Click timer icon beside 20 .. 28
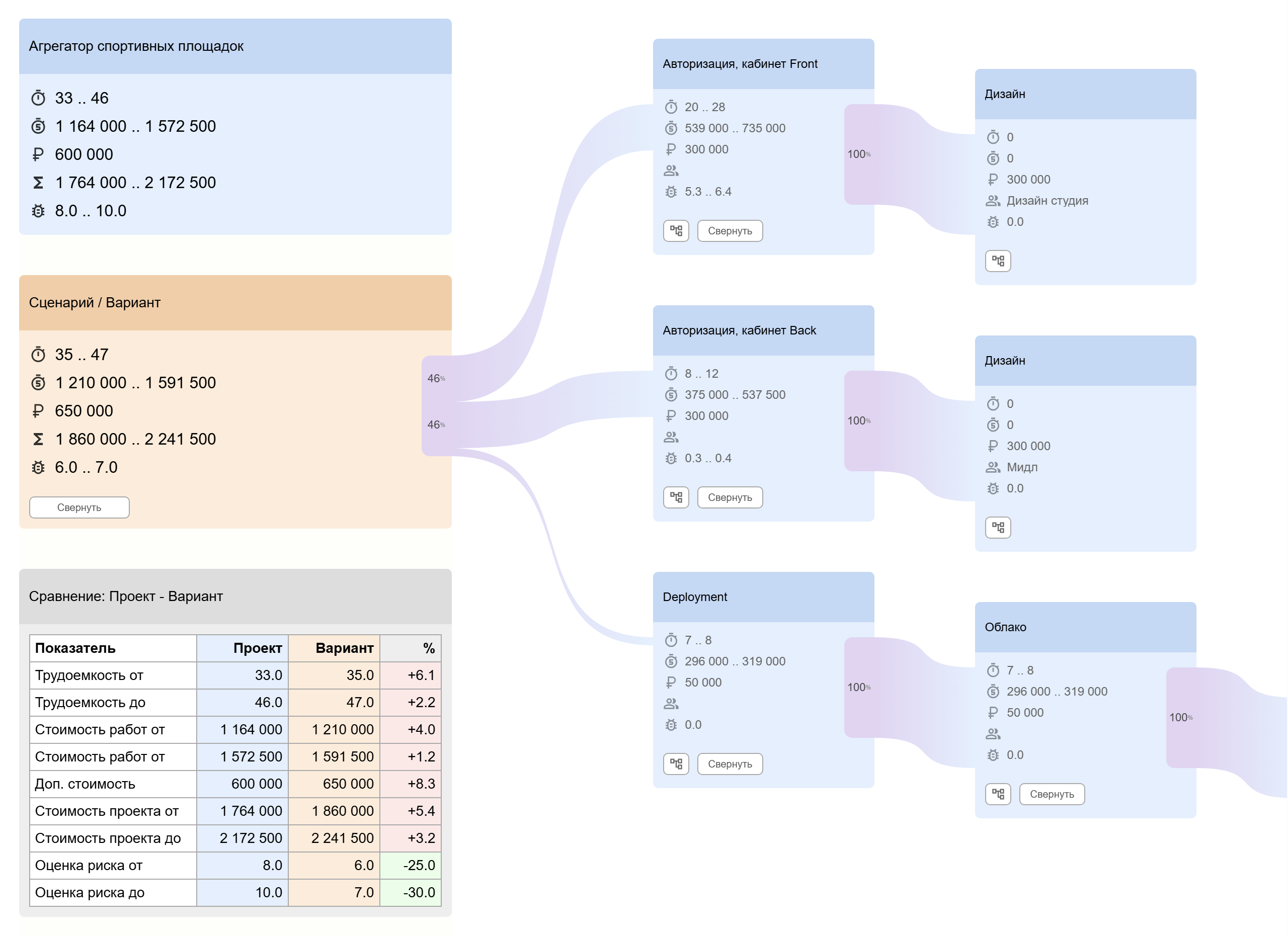Screen dimensions: 1288x936 671,107
